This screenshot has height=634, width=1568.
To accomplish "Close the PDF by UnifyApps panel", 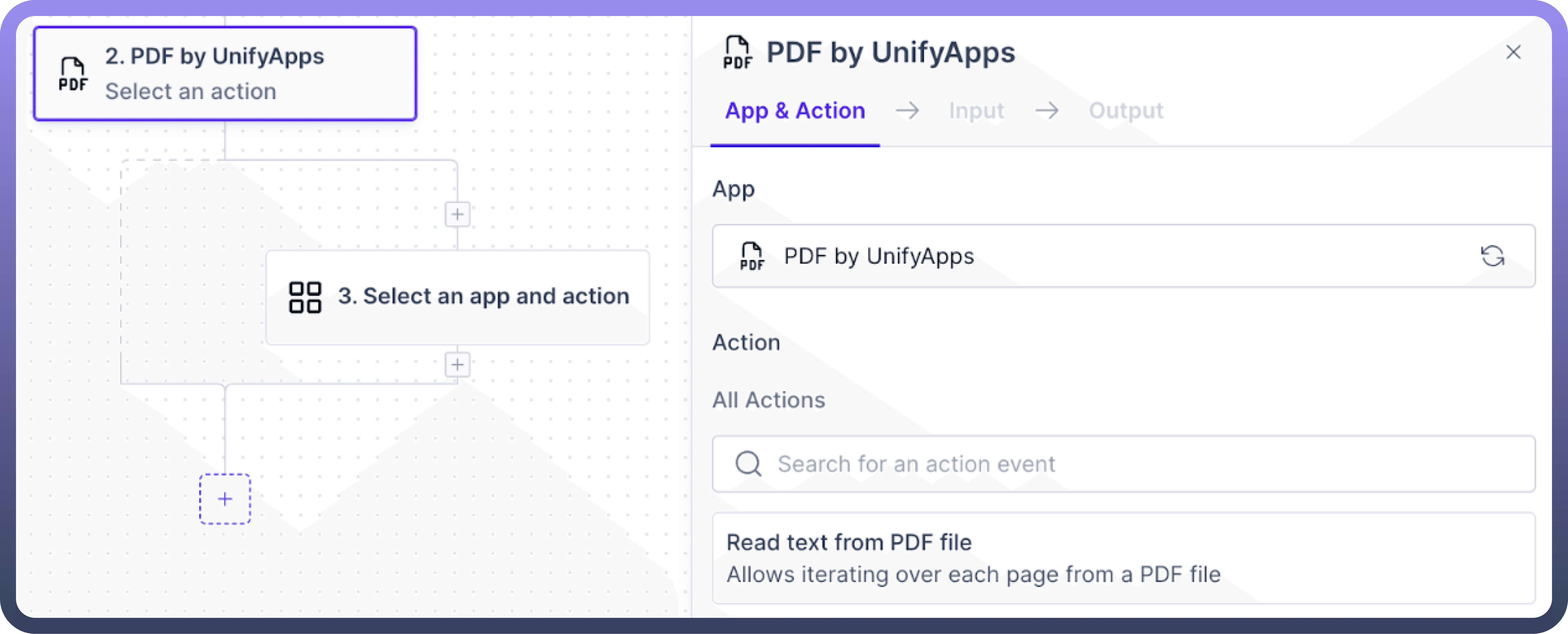I will 1513,52.
